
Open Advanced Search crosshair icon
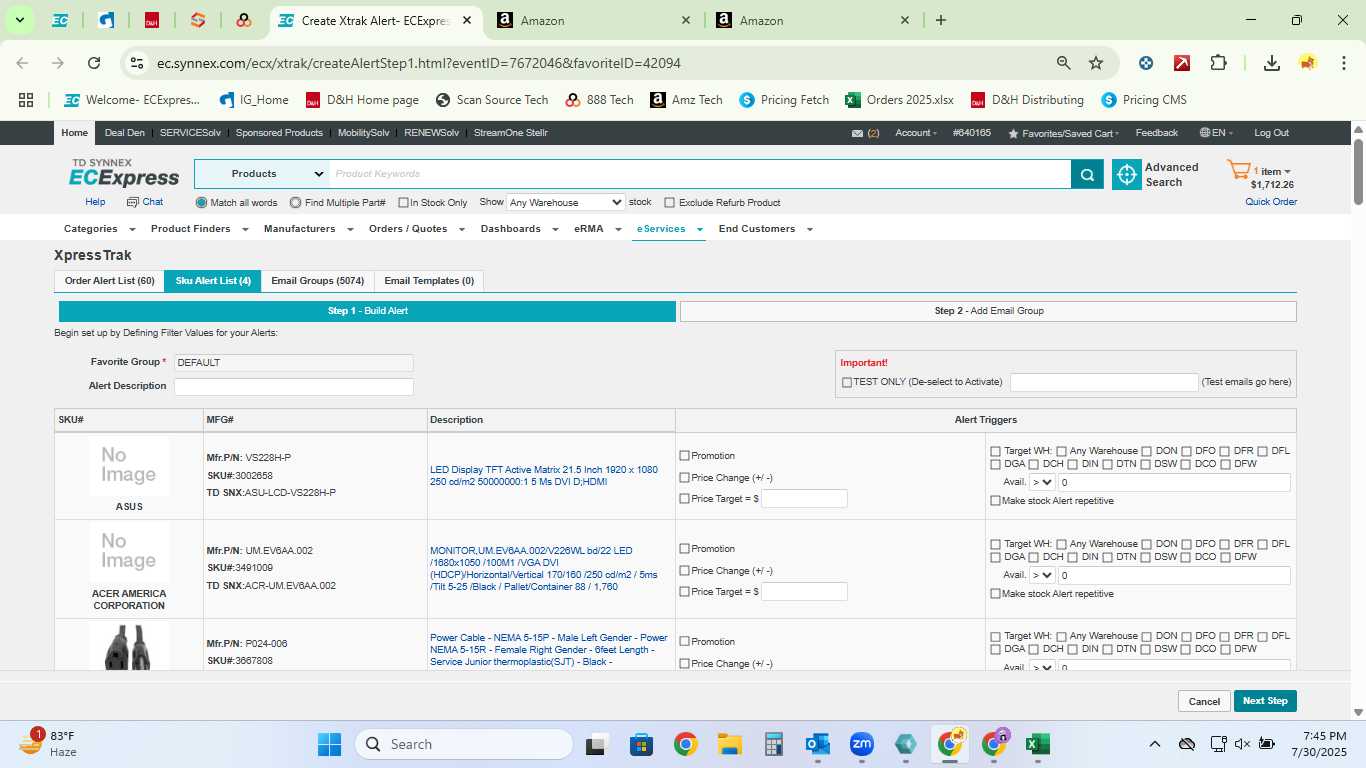1127,175
